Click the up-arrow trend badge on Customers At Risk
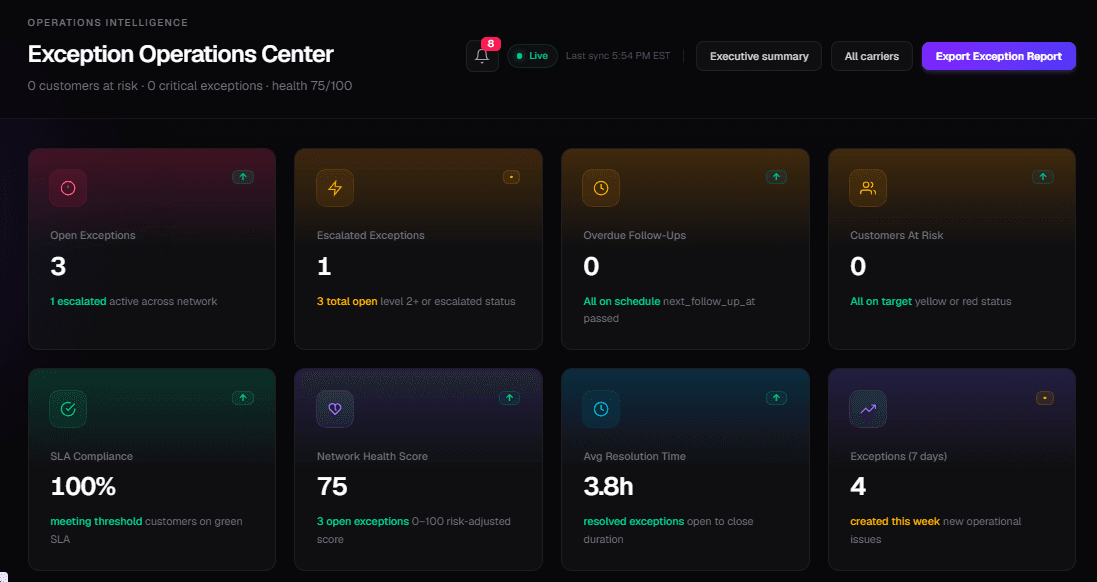The height and width of the screenshot is (582, 1097). coord(1042,177)
